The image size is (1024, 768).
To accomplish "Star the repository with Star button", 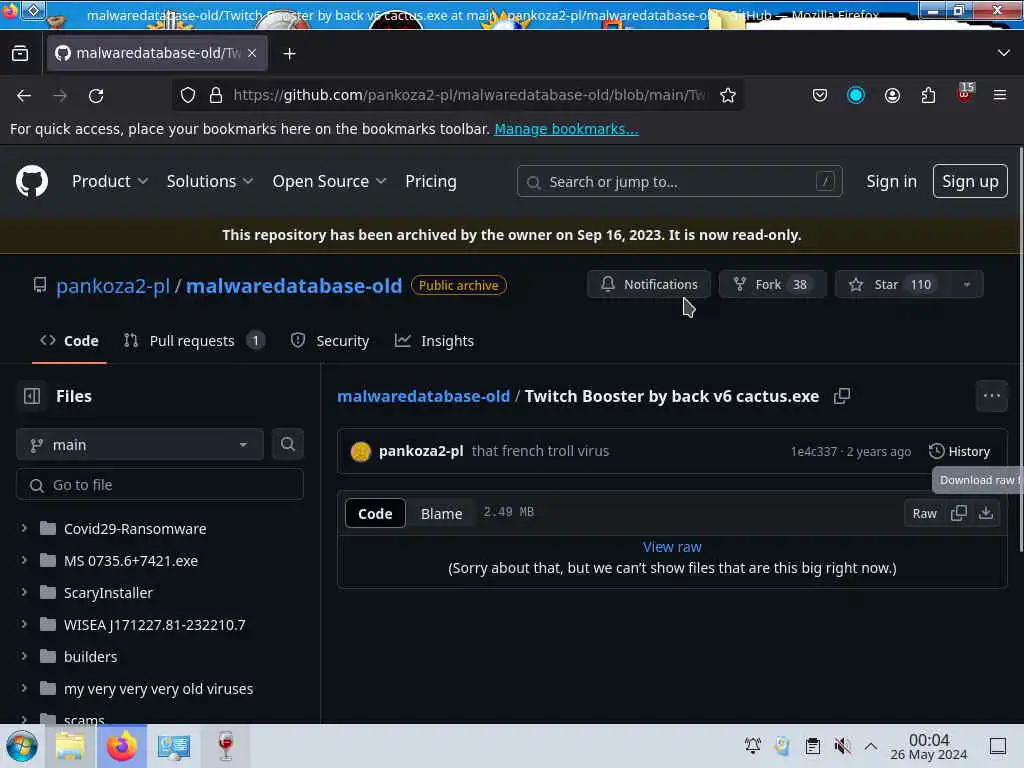I will coord(893,285).
